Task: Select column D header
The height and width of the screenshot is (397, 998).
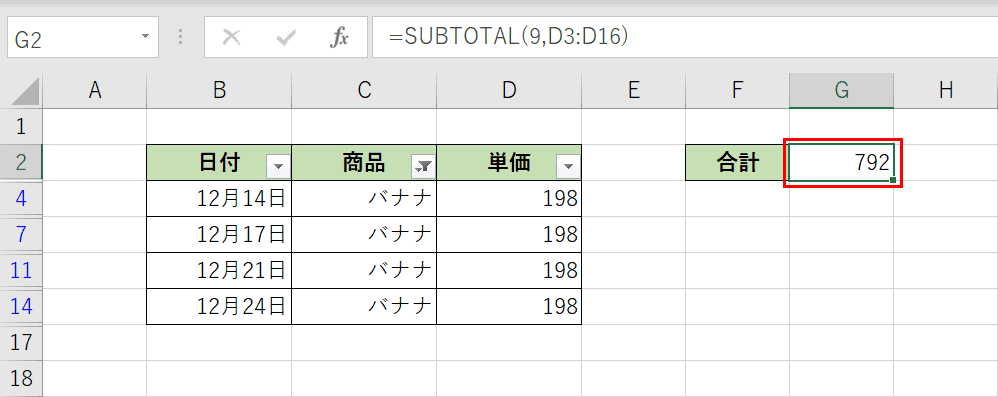Action: (x=509, y=91)
